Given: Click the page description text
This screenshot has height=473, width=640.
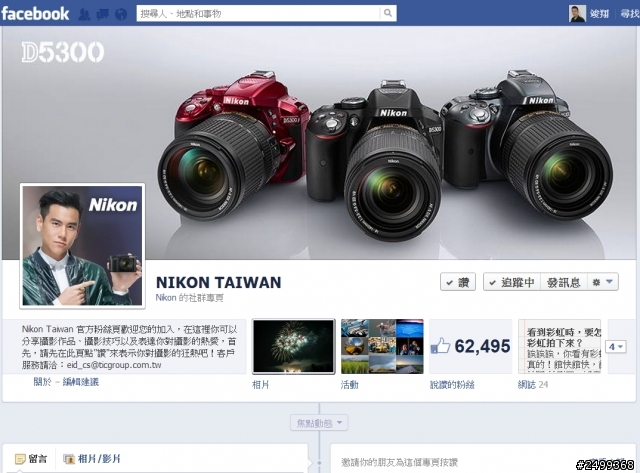Looking at the screenshot, I should coord(129,347).
